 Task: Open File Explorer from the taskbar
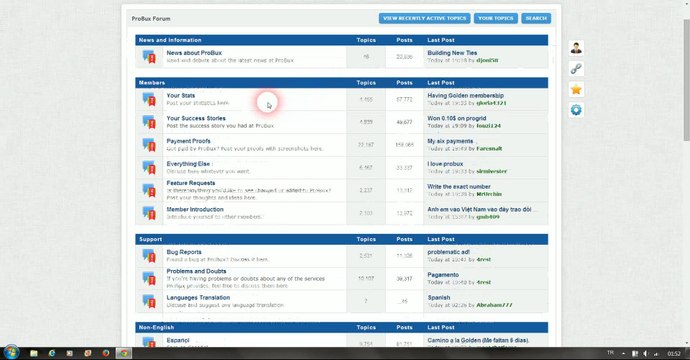click(34, 353)
